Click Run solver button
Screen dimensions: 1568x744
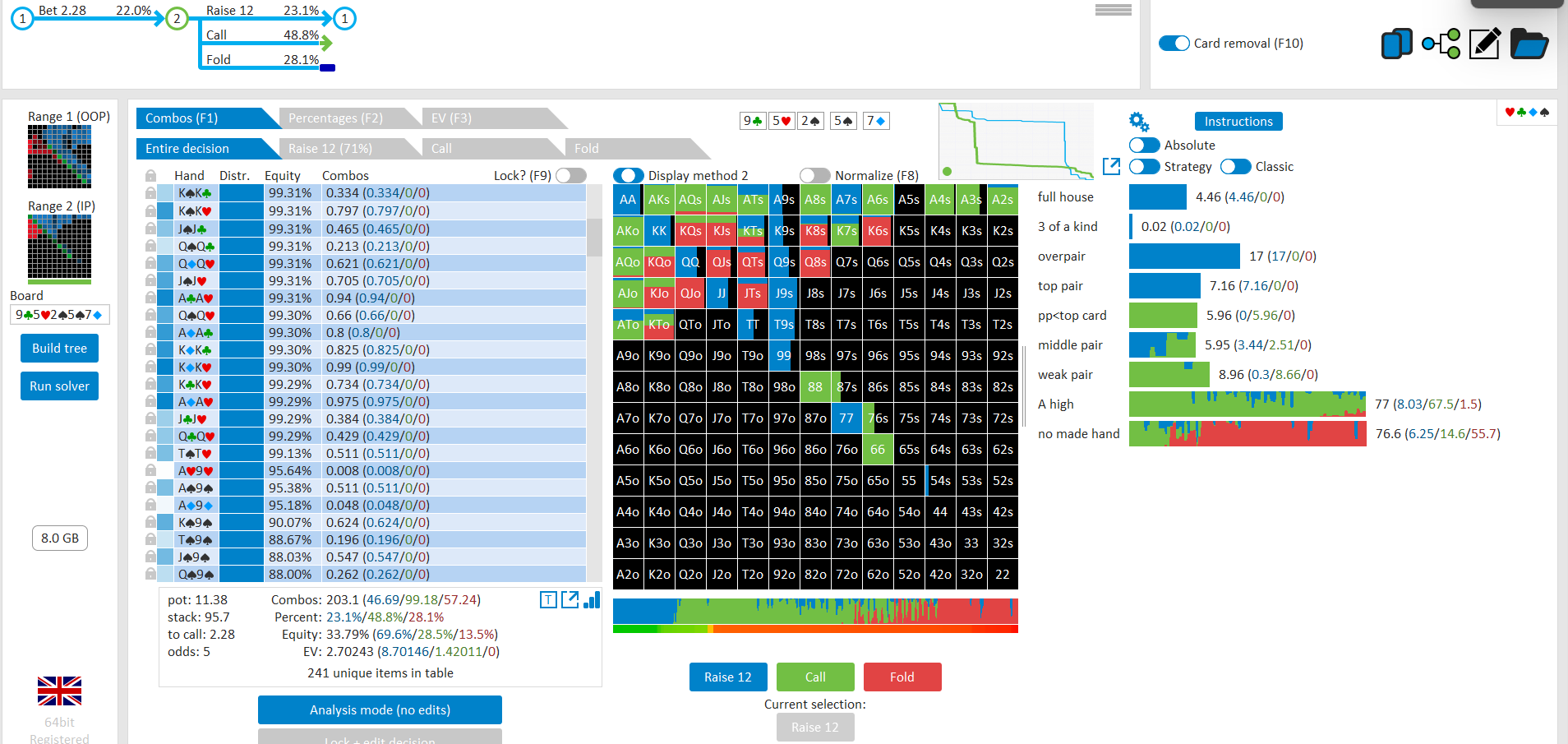tap(59, 386)
